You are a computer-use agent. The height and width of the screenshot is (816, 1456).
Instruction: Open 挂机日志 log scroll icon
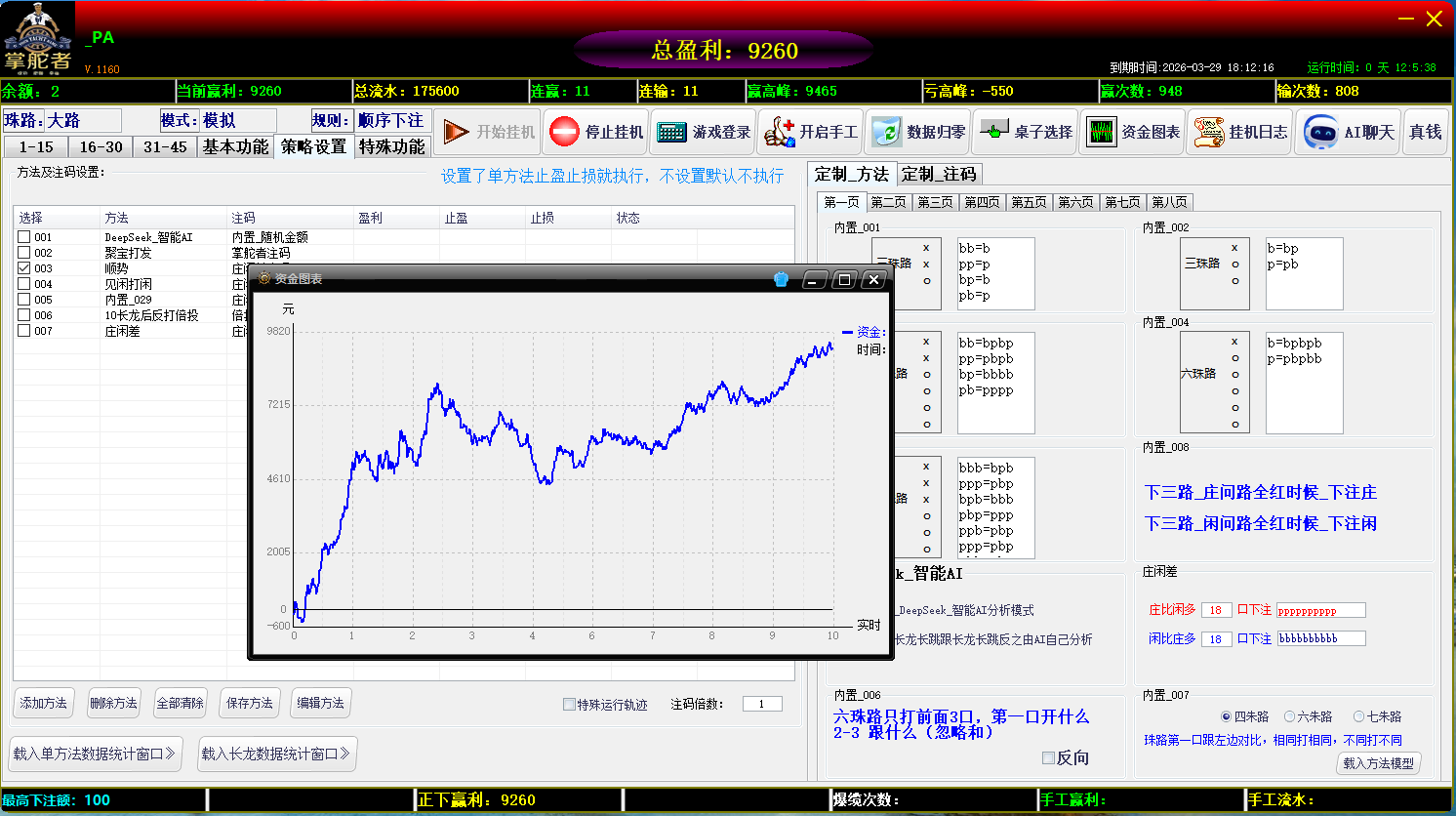pos(1209,132)
